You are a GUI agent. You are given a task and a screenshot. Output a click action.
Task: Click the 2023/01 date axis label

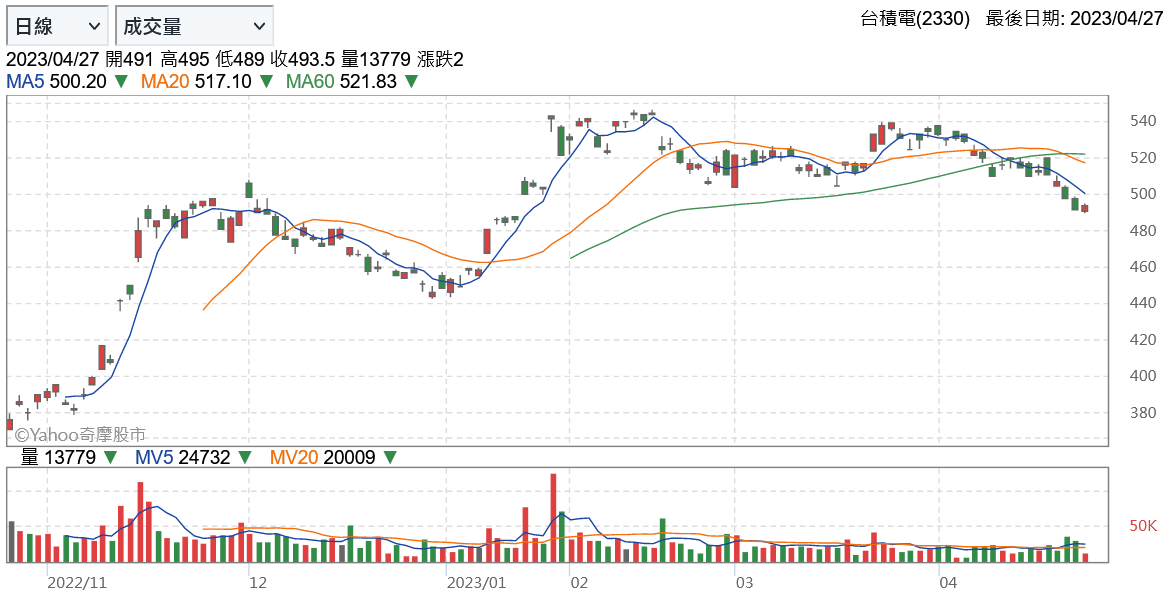477,583
